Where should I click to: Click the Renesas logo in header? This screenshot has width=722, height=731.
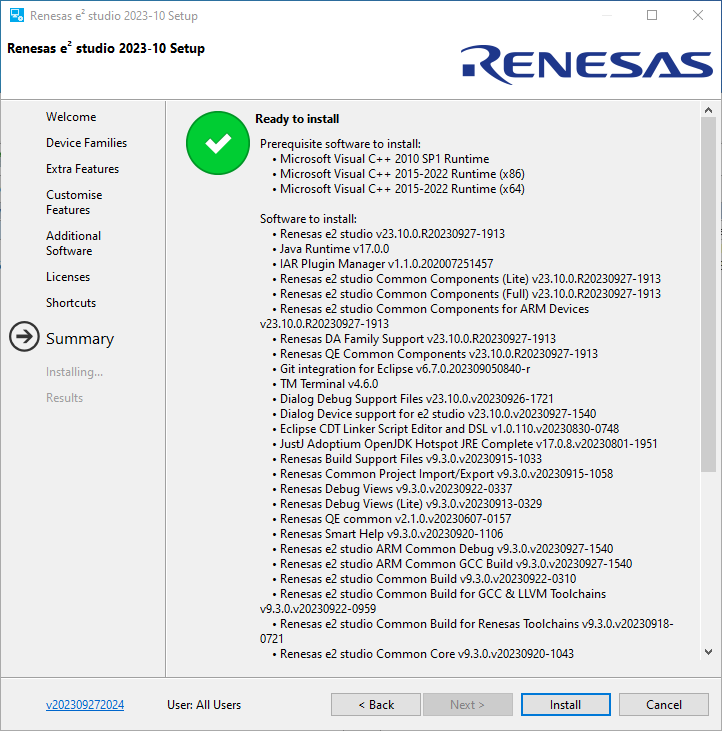pos(587,64)
